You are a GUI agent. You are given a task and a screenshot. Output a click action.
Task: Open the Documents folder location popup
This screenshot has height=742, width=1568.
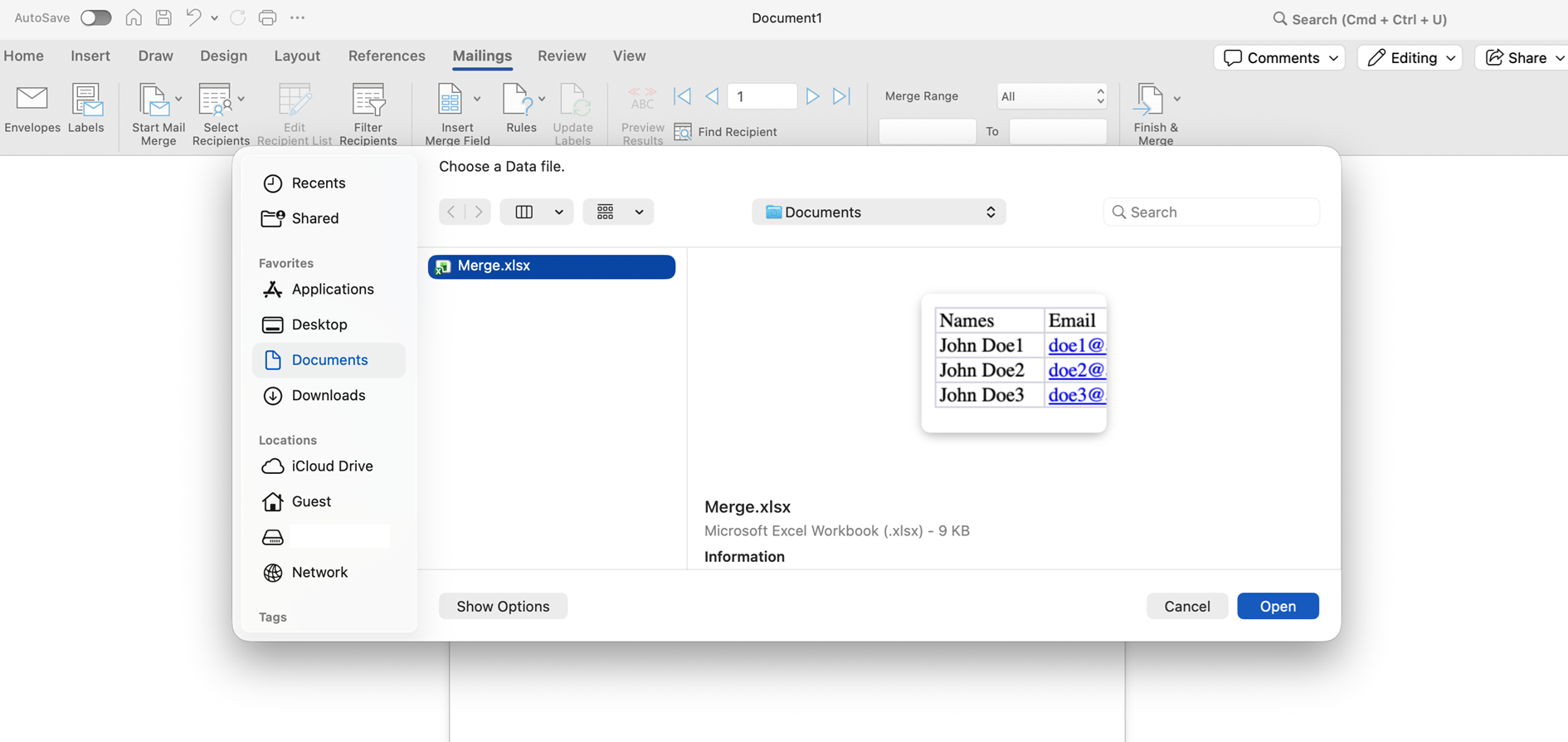click(879, 212)
